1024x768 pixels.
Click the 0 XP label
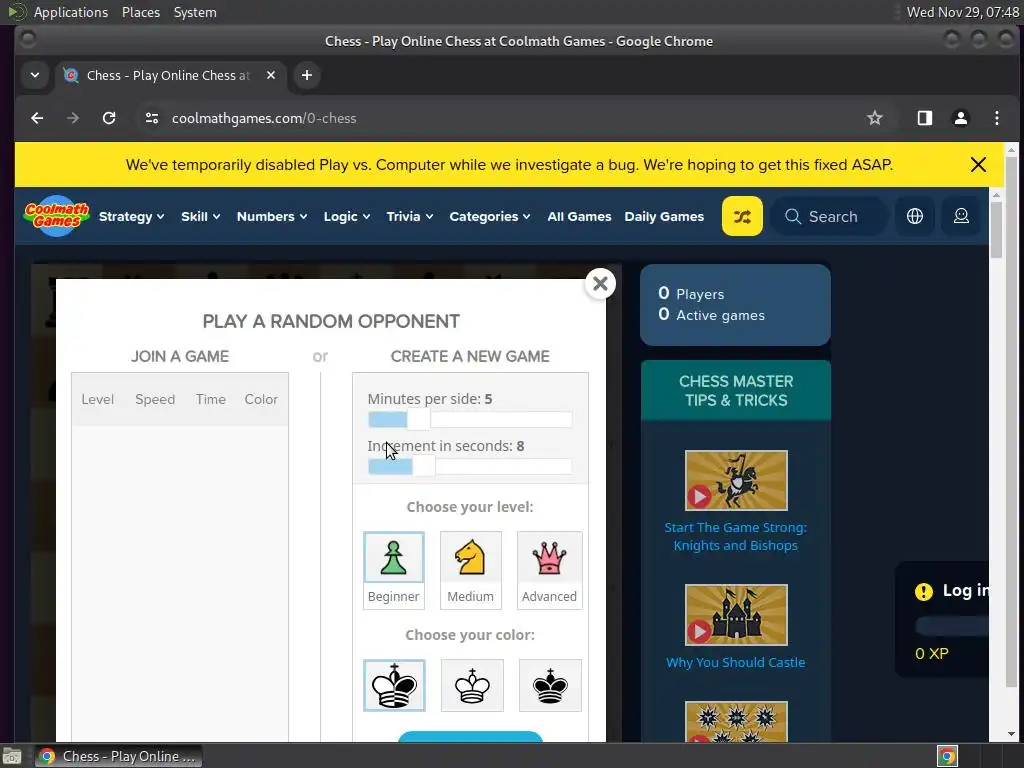tap(932, 653)
